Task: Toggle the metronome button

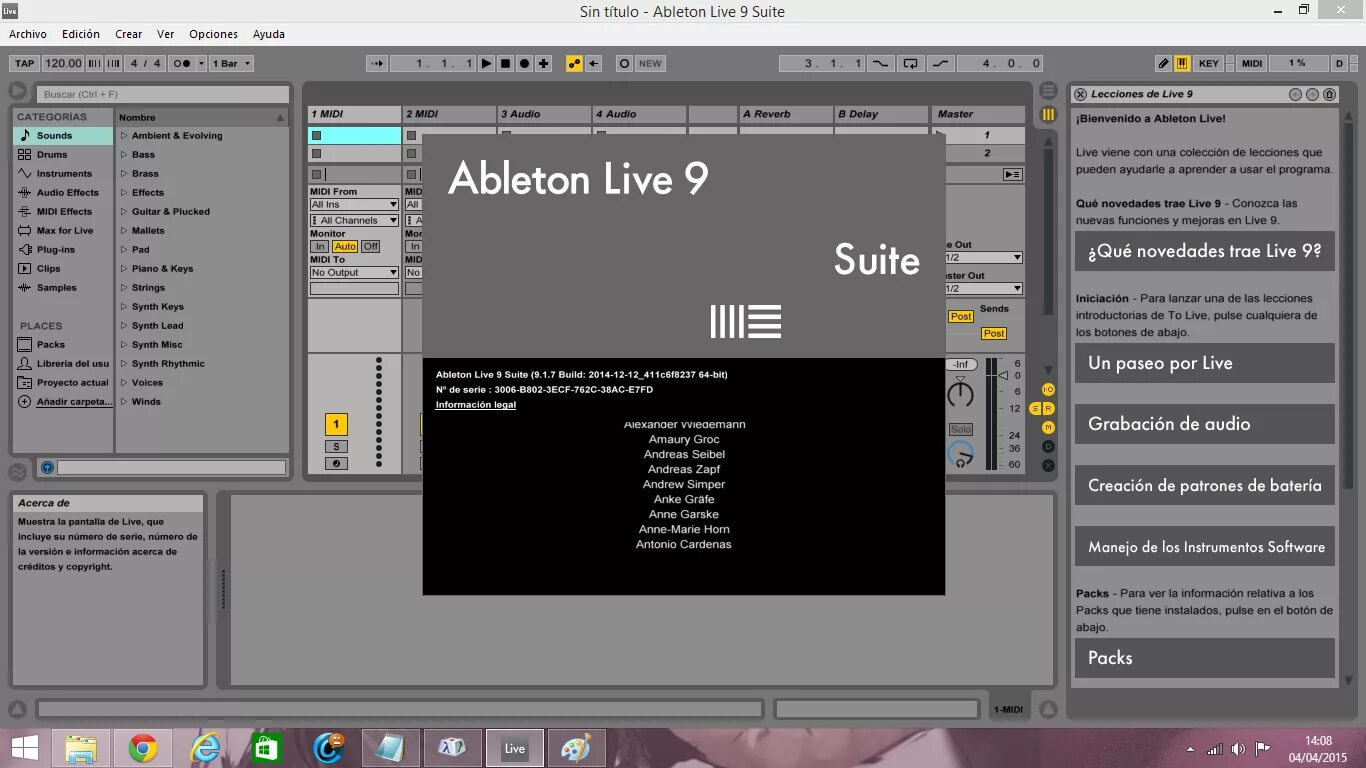Action: pyautogui.click(x=184, y=63)
